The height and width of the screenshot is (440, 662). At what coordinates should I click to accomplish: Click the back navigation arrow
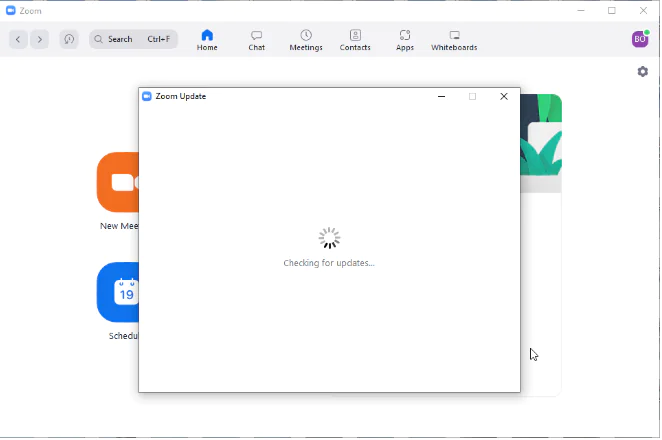point(18,39)
